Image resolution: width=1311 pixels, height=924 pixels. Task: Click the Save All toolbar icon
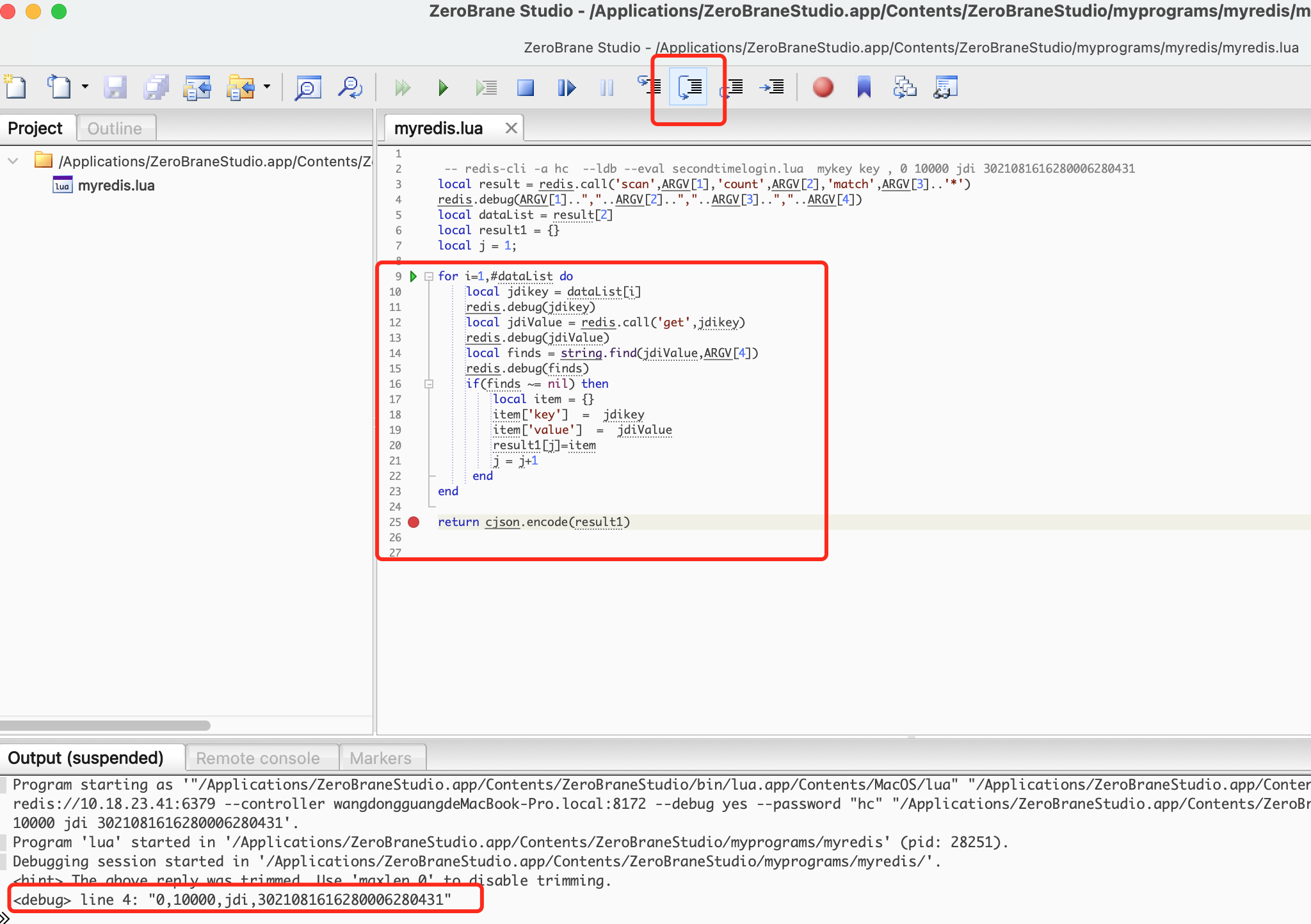tap(156, 86)
